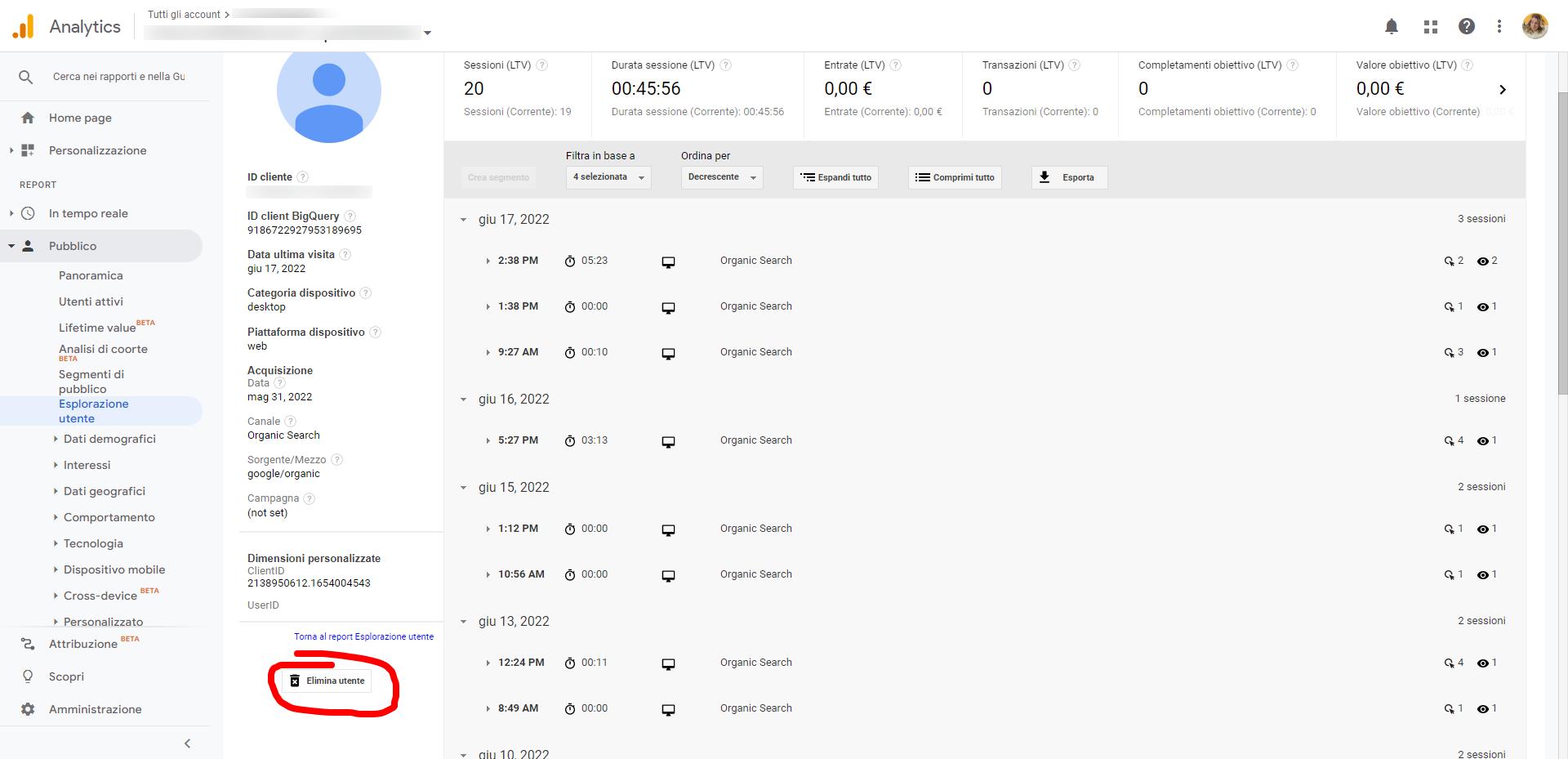Open the three-dot more options menu

[1499, 27]
